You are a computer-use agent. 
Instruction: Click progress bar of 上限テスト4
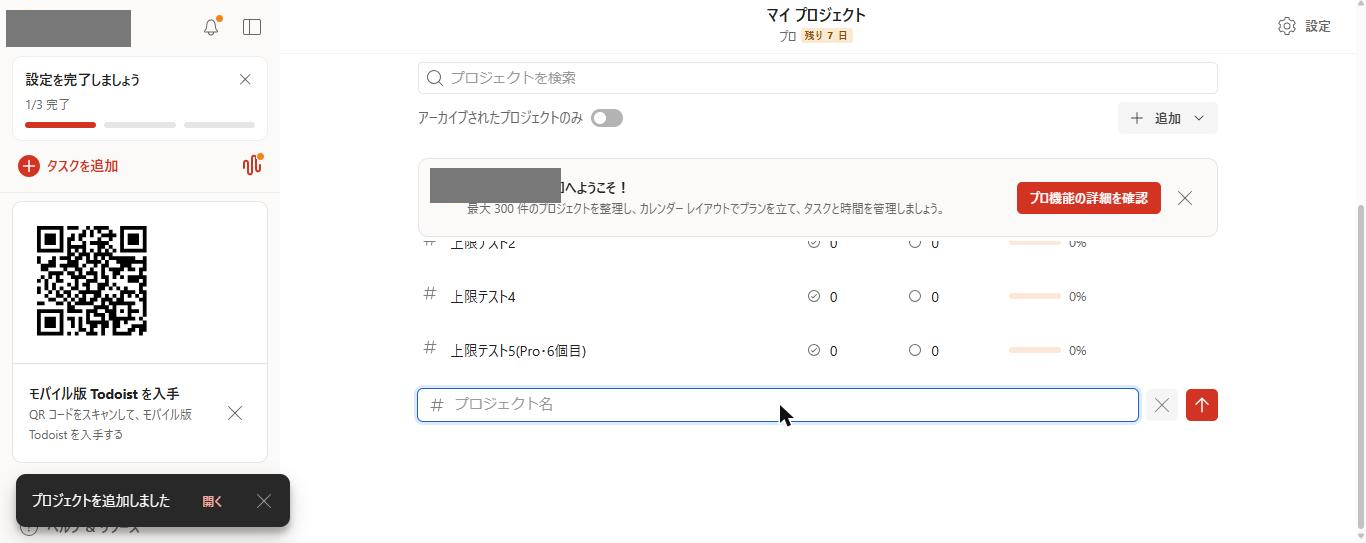click(1035, 296)
